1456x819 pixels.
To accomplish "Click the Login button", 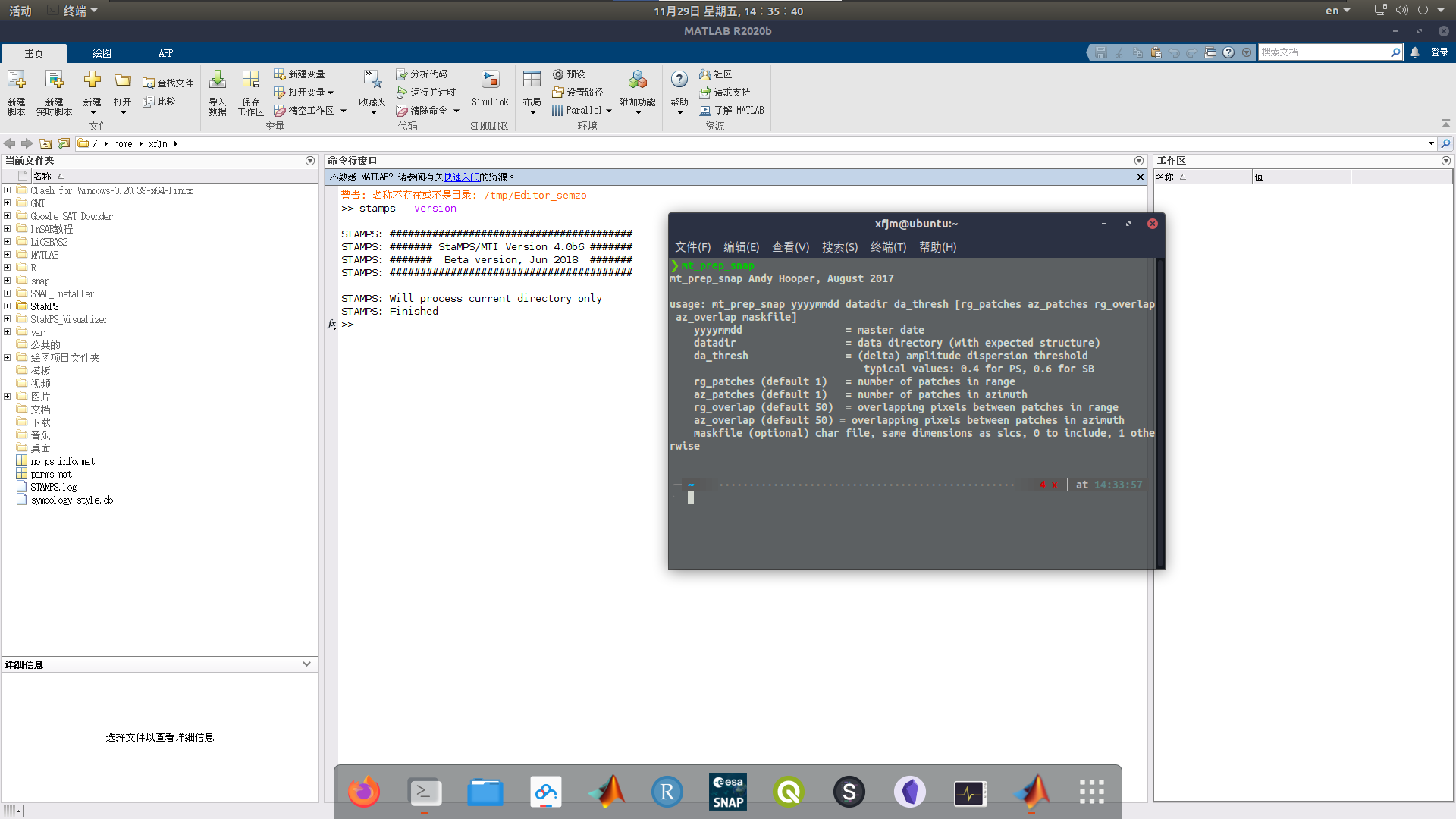I will point(1439,52).
